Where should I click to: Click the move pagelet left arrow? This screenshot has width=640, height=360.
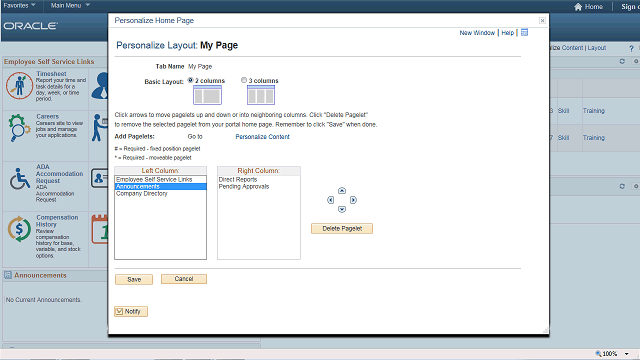tap(331, 200)
